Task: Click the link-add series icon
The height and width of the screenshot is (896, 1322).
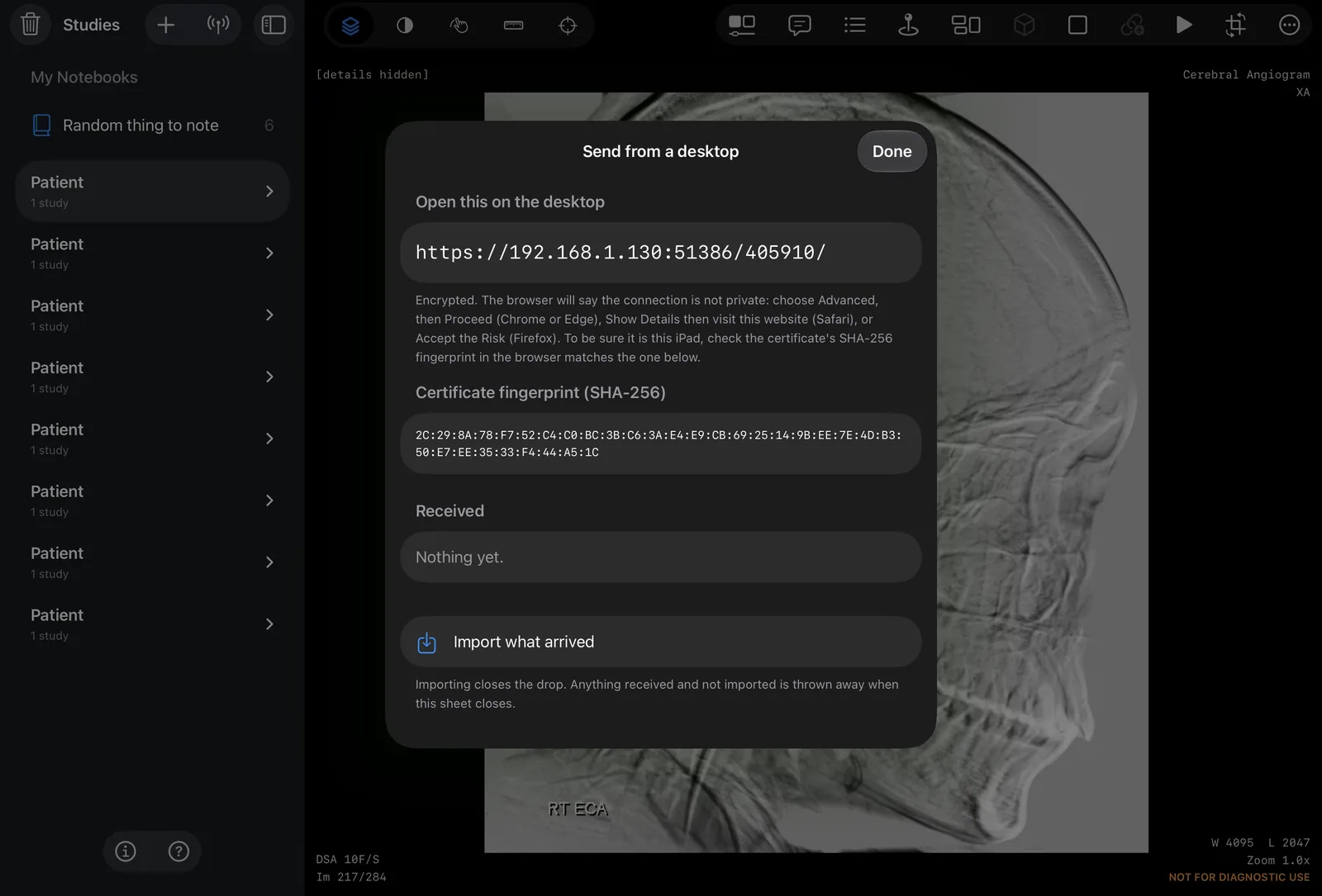Action: coord(1132,26)
